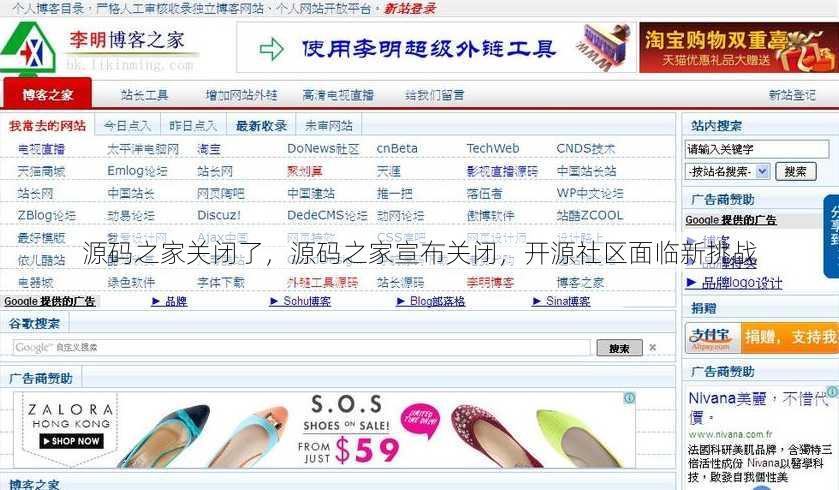839x490 pixels.
Task: Open the CNDS技术 link
Action: pyautogui.click(x=586, y=149)
